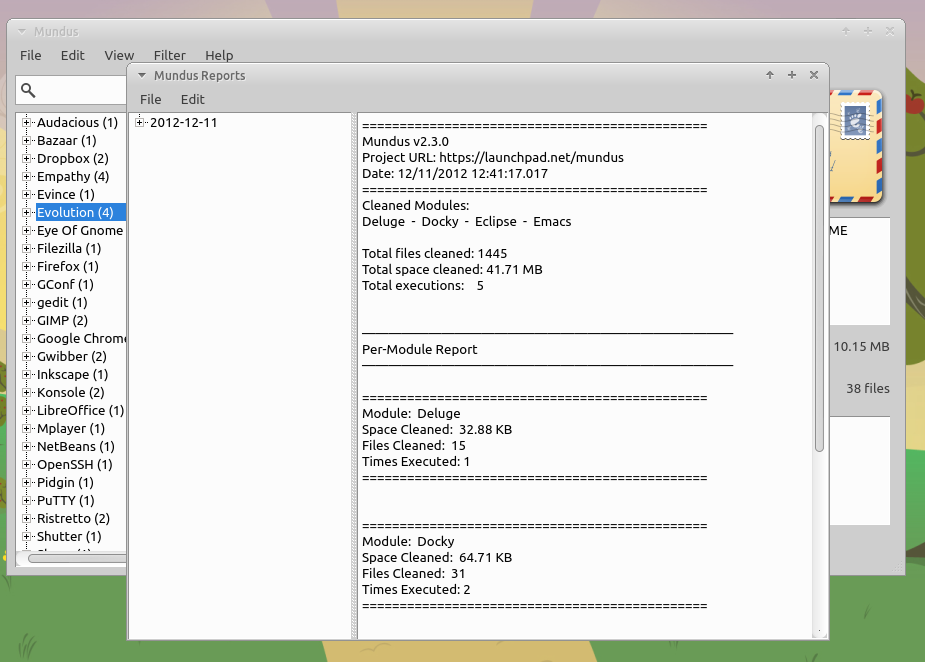Click the project URL launchpad.net/mundus text

[x=532, y=158]
